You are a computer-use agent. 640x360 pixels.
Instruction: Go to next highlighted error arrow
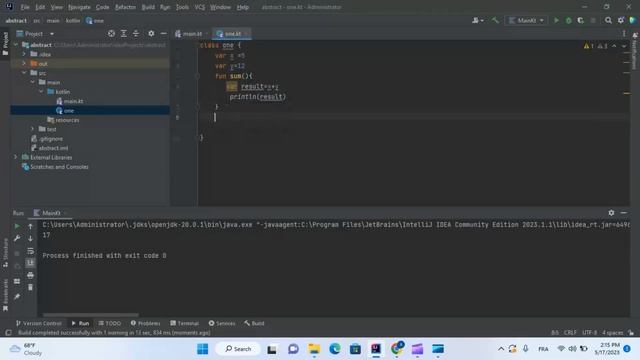[624, 46]
